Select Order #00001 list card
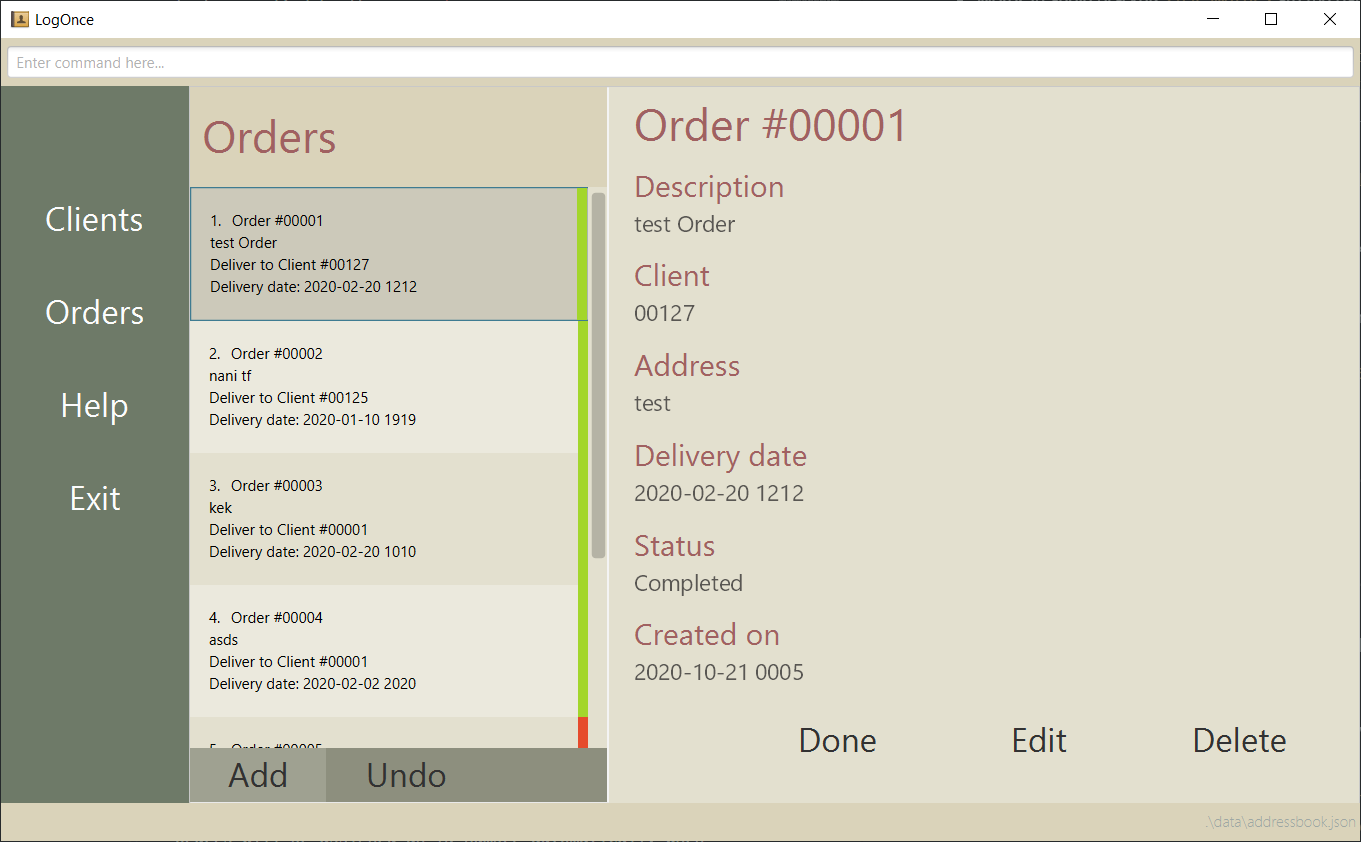This screenshot has height=842, width=1361. coord(389,254)
